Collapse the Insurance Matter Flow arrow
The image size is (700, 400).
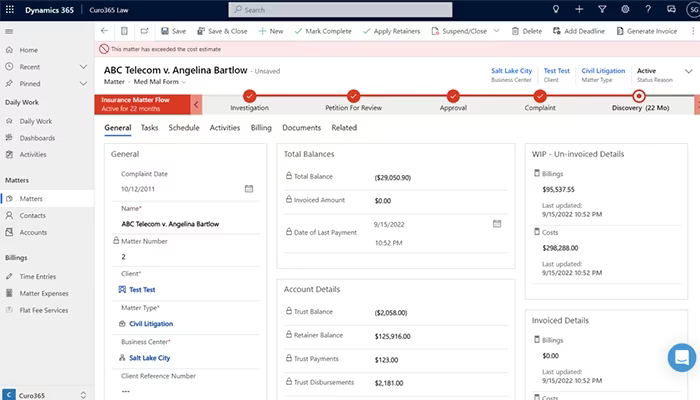pyautogui.click(x=196, y=104)
